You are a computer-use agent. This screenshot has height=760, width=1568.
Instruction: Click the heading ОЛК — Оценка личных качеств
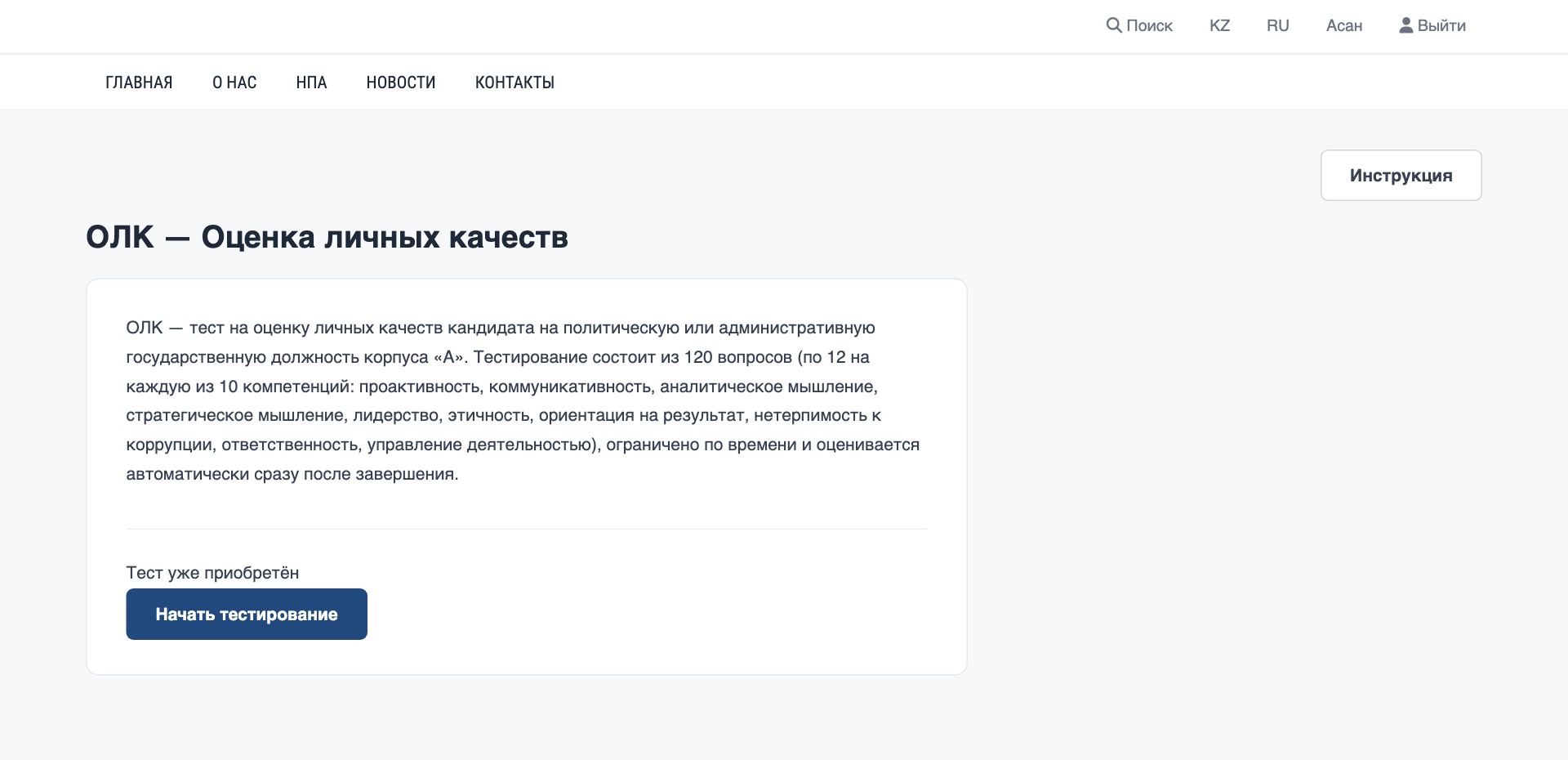pyautogui.click(x=327, y=237)
